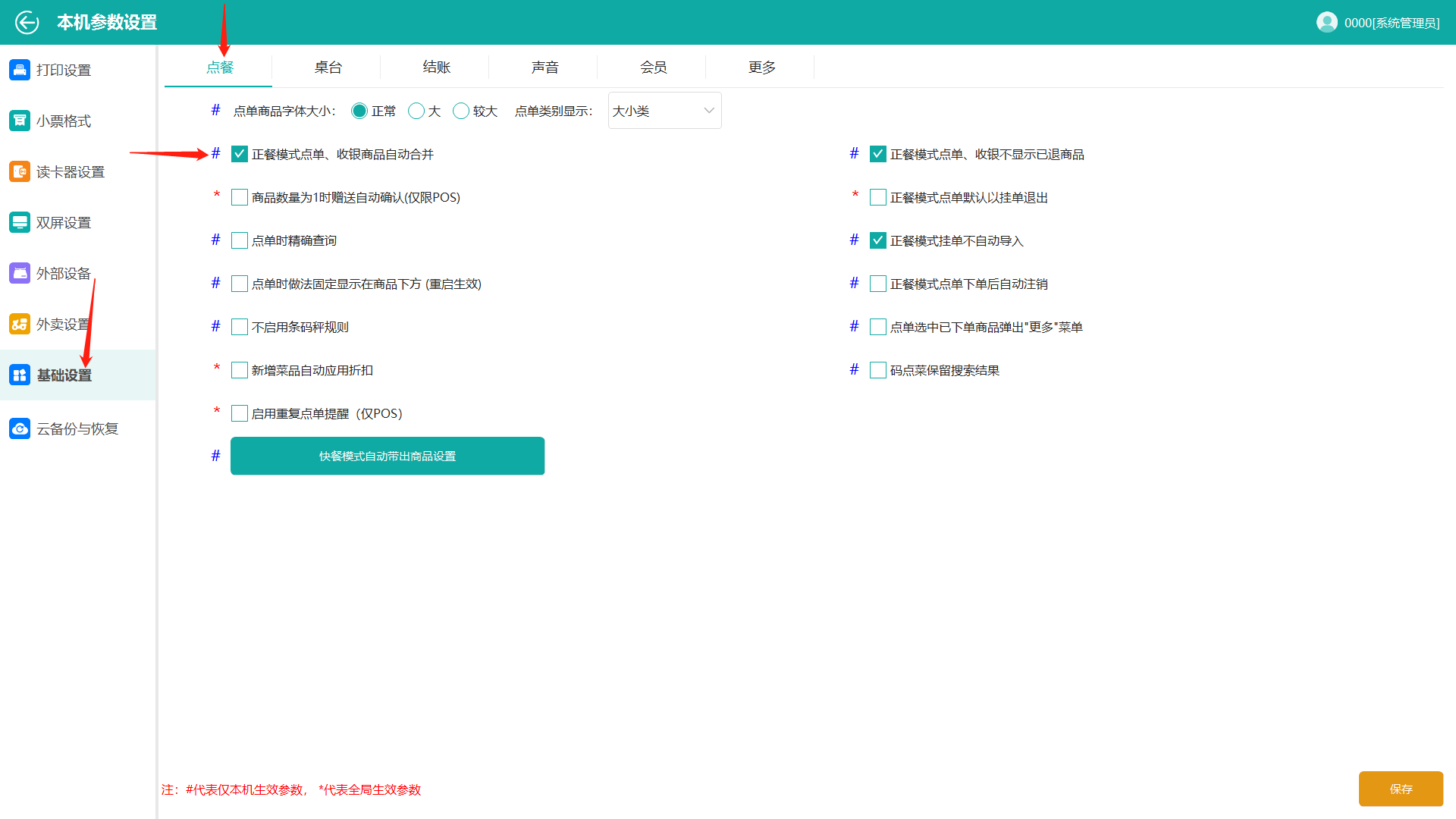1456x819 pixels.
Task: Uncheck 正餐模式点单、收银商品自动合并 checkbox
Action: [240, 154]
